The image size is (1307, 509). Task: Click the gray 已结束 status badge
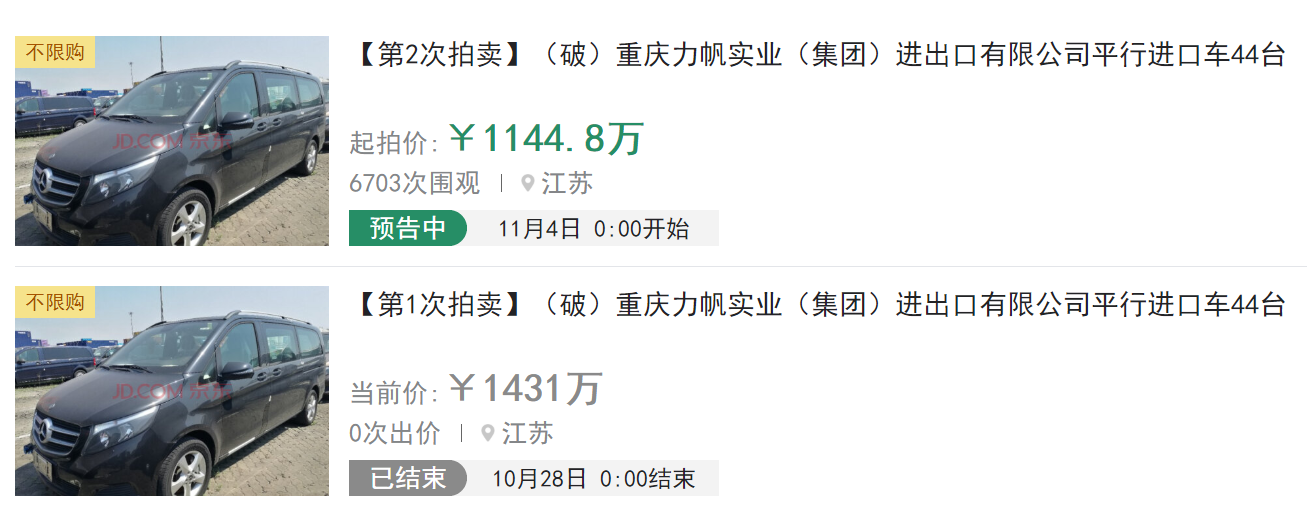408,478
